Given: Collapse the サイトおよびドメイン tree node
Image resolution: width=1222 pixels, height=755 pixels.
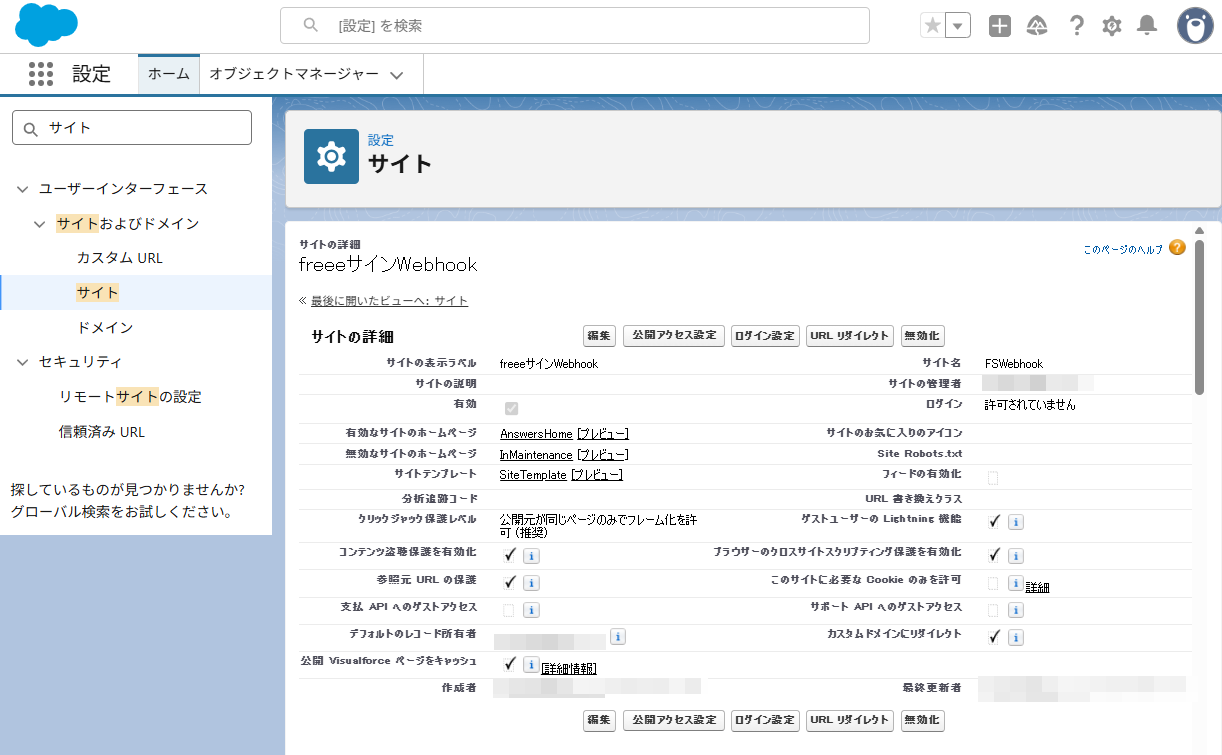Looking at the screenshot, I should click(40, 224).
